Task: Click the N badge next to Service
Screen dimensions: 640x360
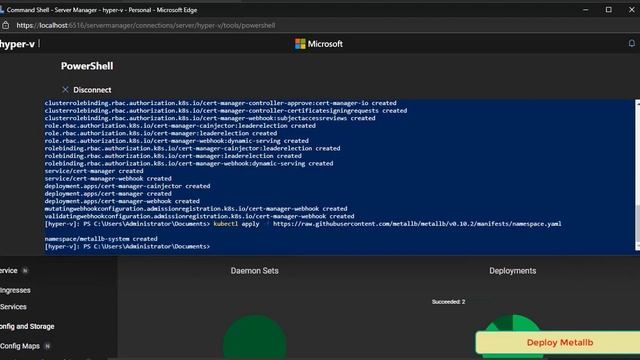Action: coord(25,271)
